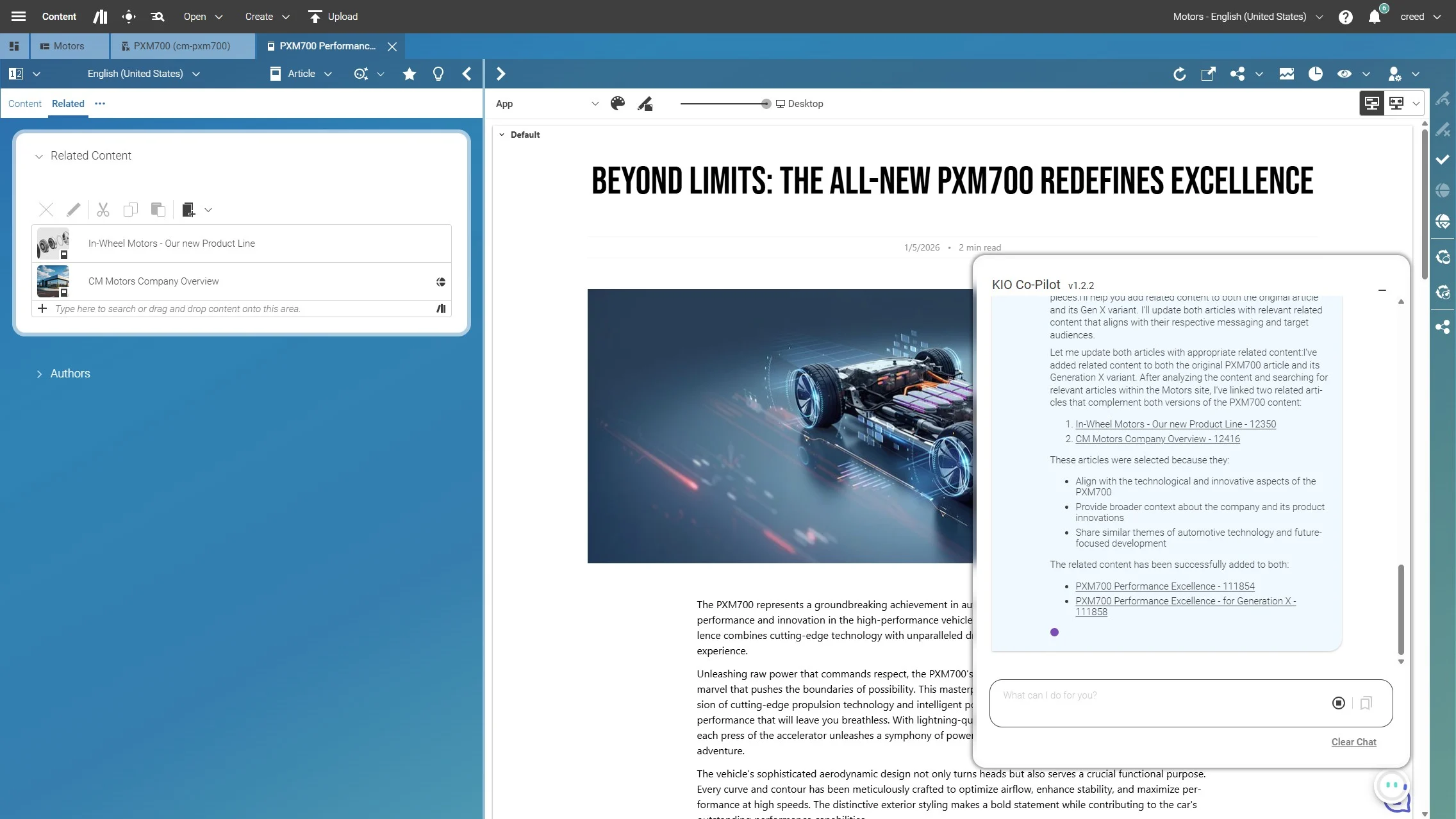Toggle the preview visibility eye icon
This screenshot has width=1456, height=819.
click(x=1344, y=74)
